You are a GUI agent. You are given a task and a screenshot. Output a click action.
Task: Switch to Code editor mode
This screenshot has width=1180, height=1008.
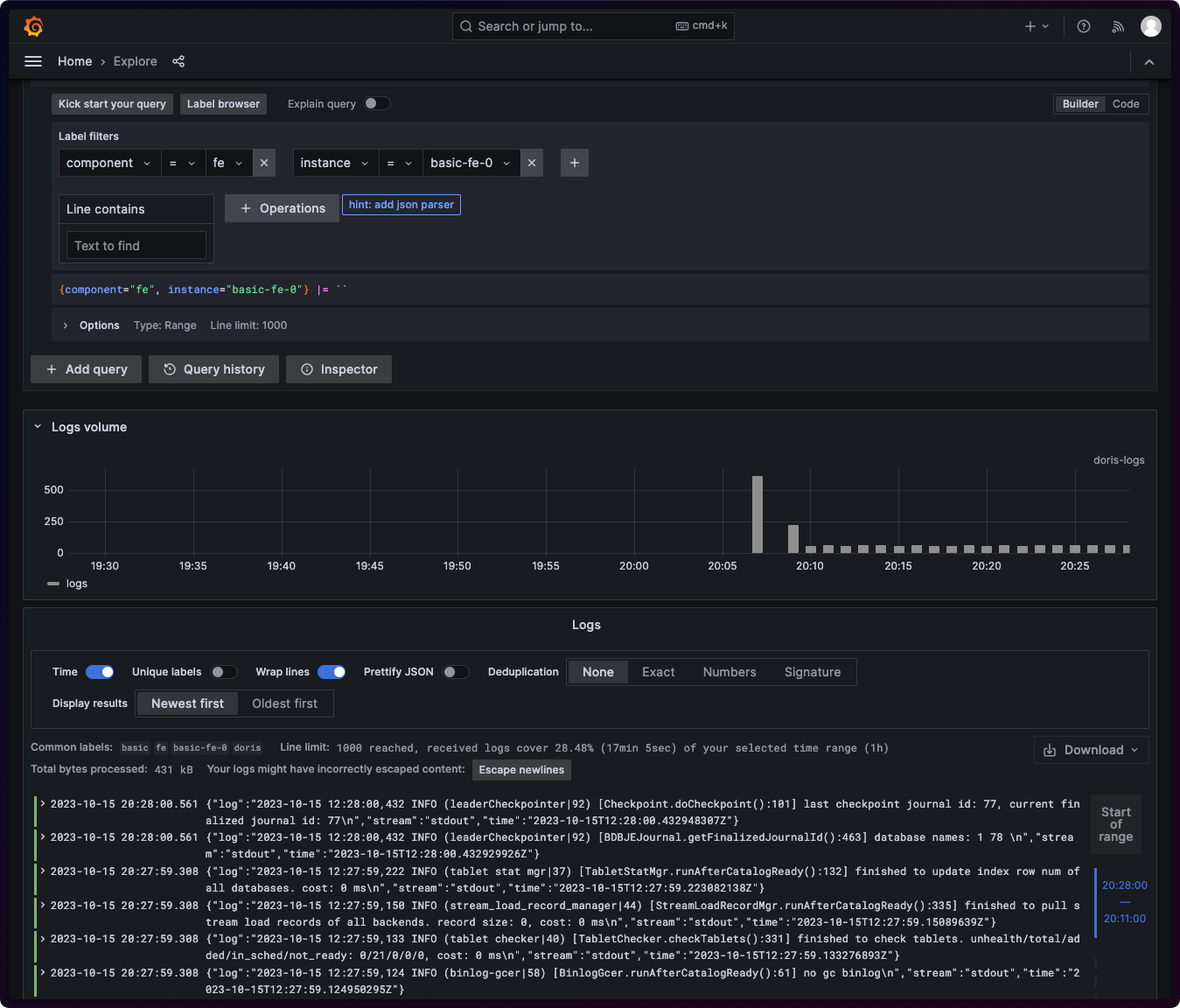(x=1126, y=103)
